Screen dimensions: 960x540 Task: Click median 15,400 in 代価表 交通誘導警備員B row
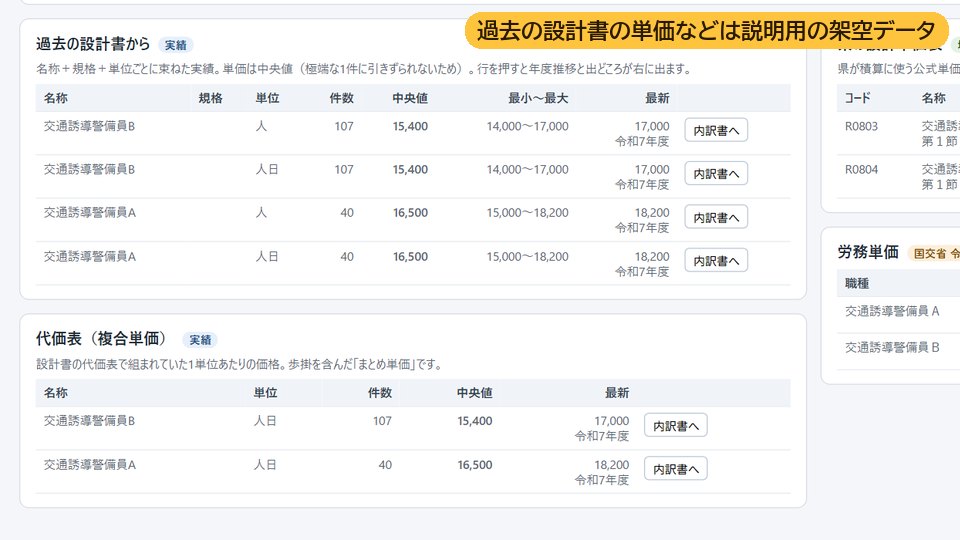474,421
